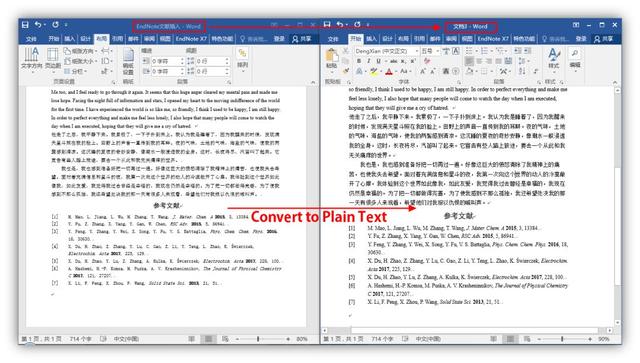
Task: Open highlight color dropdown arrow in right window
Action: coord(380,72)
